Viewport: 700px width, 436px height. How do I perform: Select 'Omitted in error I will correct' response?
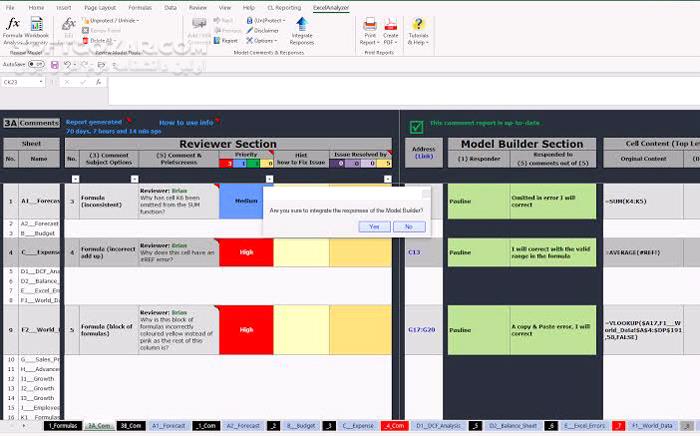[x=553, y=201]
